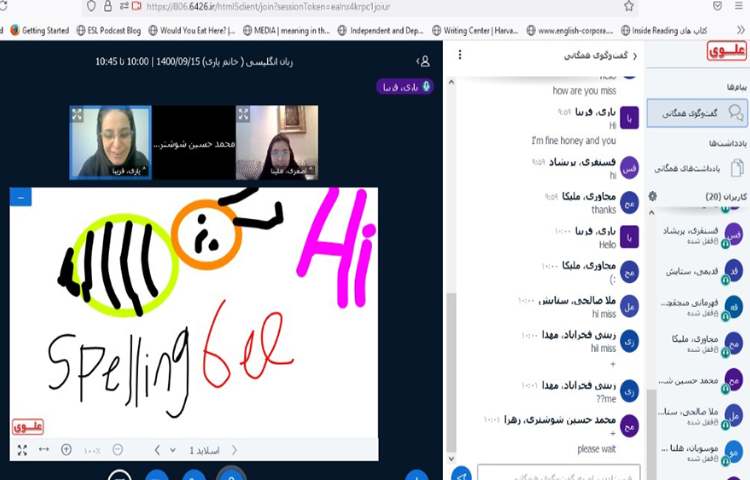
Task: Select user قدیمی، ستایش in the user list
Action: tap(700, 272)
